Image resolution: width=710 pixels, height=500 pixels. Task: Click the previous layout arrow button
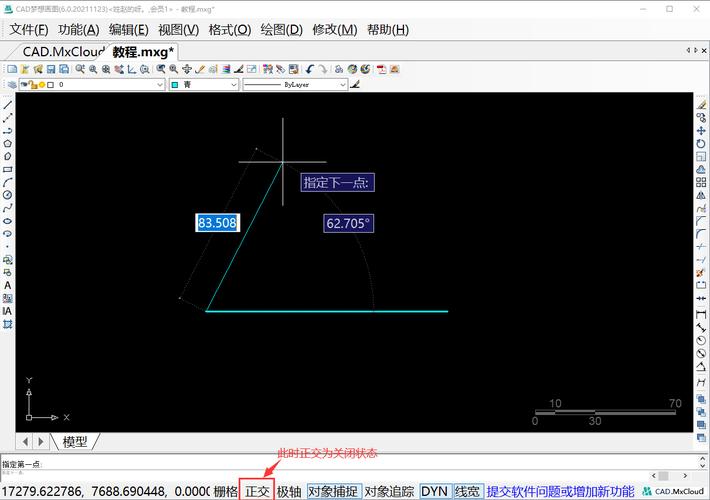click(25, 442)
